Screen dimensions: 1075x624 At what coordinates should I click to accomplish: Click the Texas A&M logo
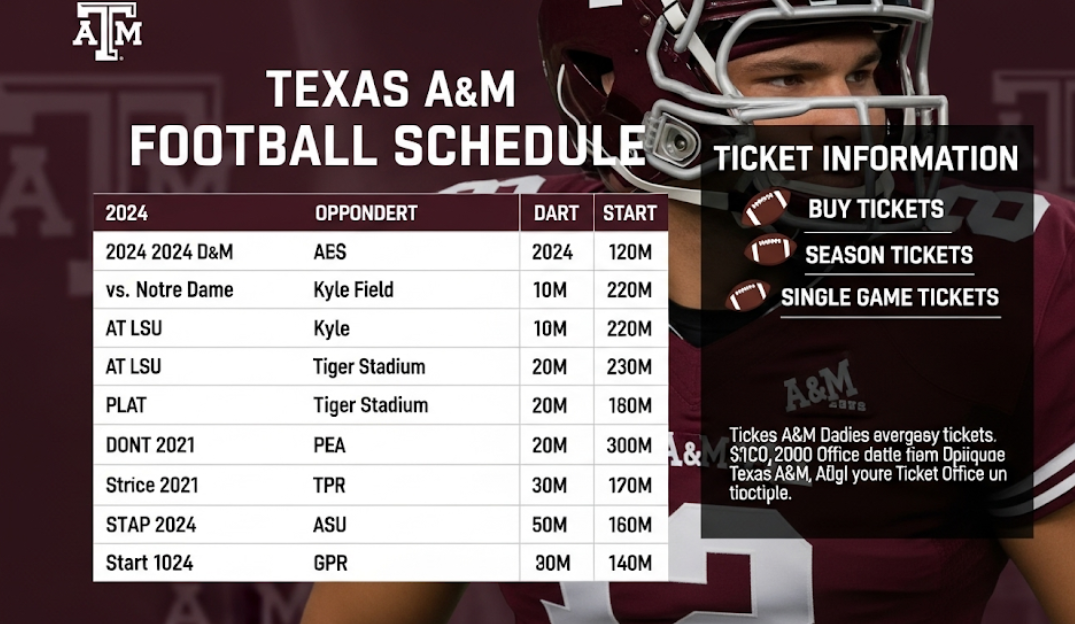(x=107, y=31)
